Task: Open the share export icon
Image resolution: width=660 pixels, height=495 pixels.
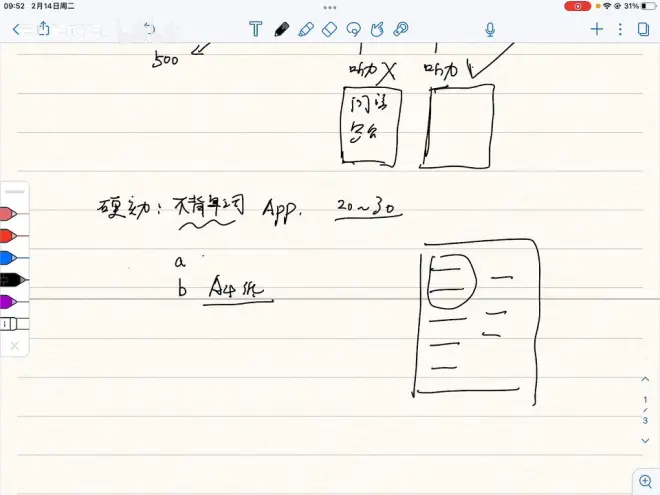Action: tap(43, 29)
